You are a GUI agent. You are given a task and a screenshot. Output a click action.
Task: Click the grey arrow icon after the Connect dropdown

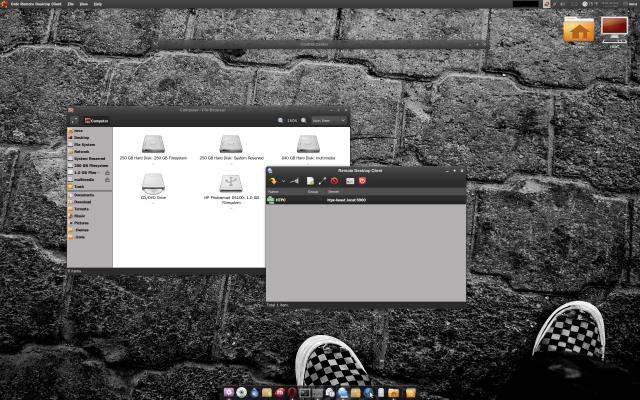(x=294, y=181)
